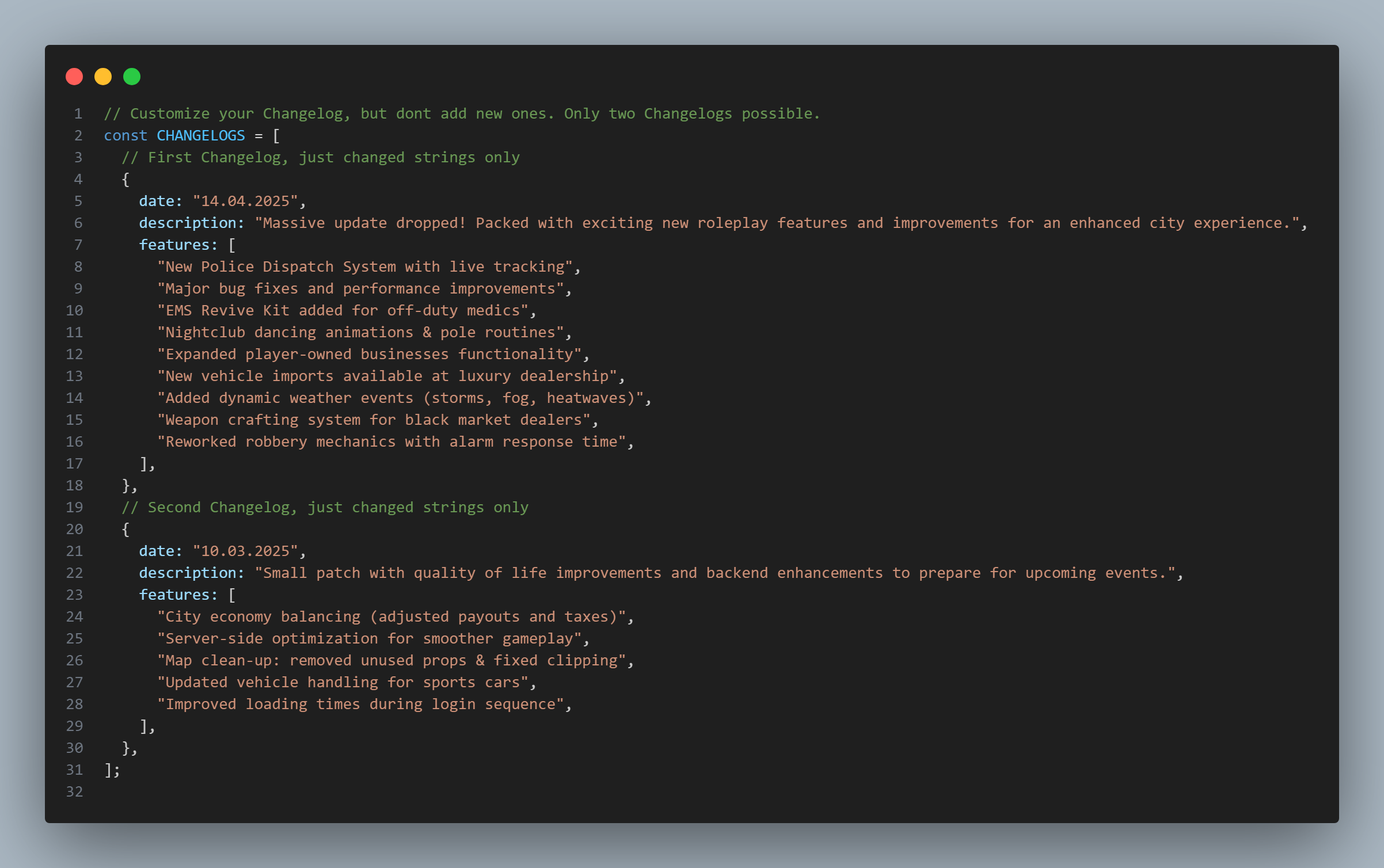1384x868 pixels.
Task: Click the "City economy balancing" string
Action: click(x=391, y=616)
